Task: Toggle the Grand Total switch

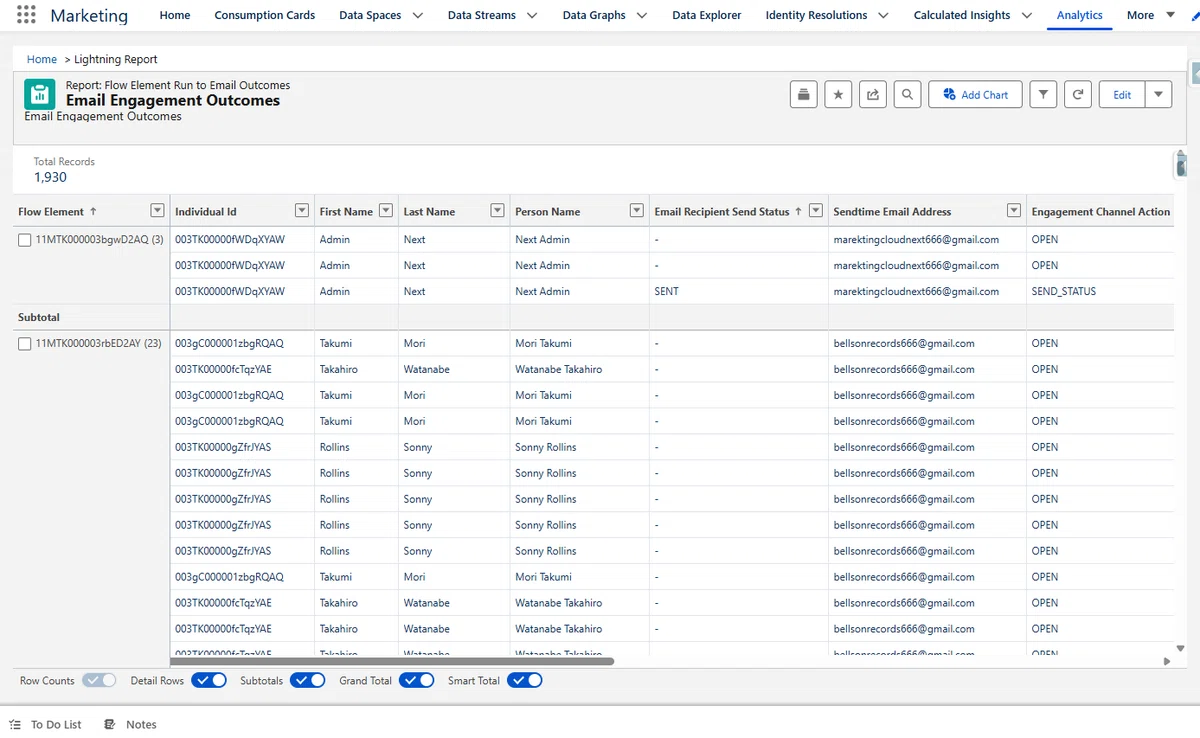Action: [x=417, y=680]
